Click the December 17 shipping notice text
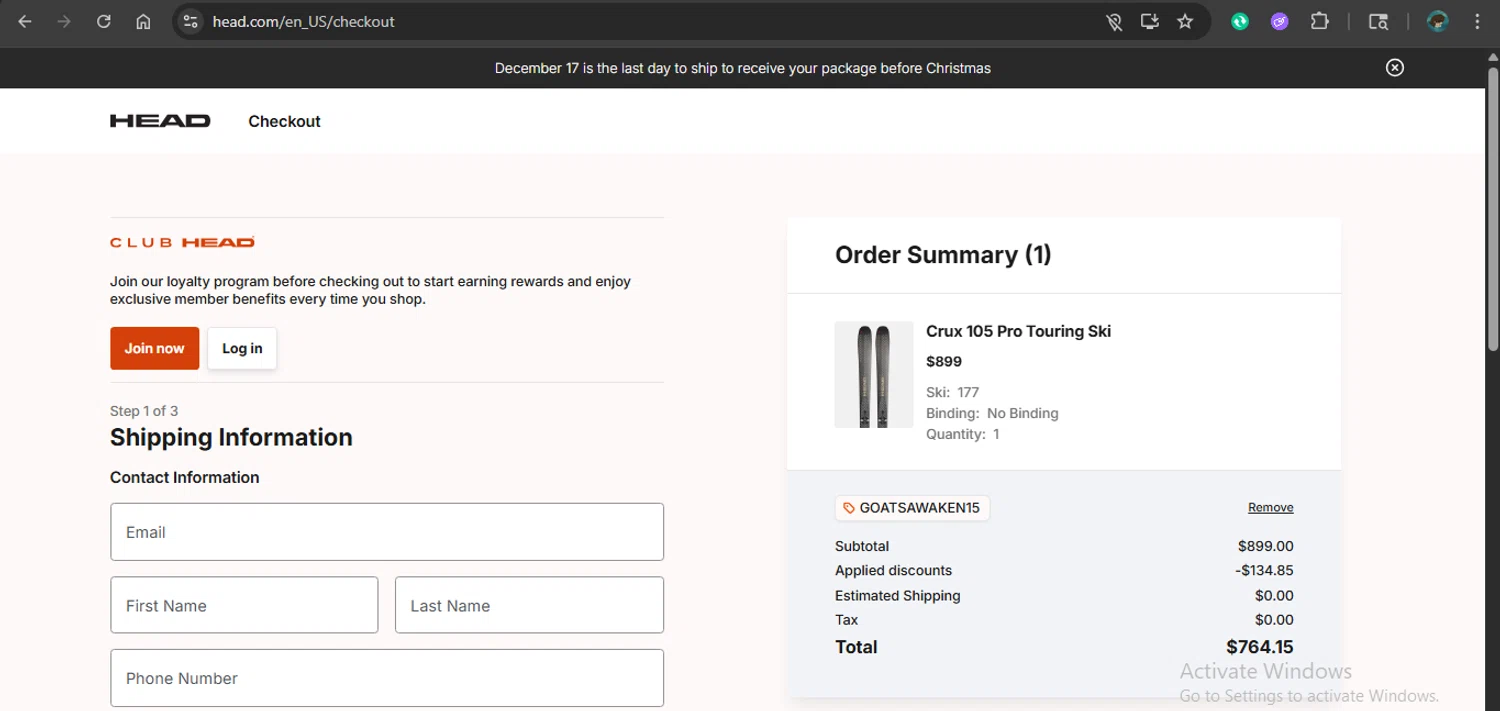This screenshot has height=711, width=1500. tap(743, 68)
